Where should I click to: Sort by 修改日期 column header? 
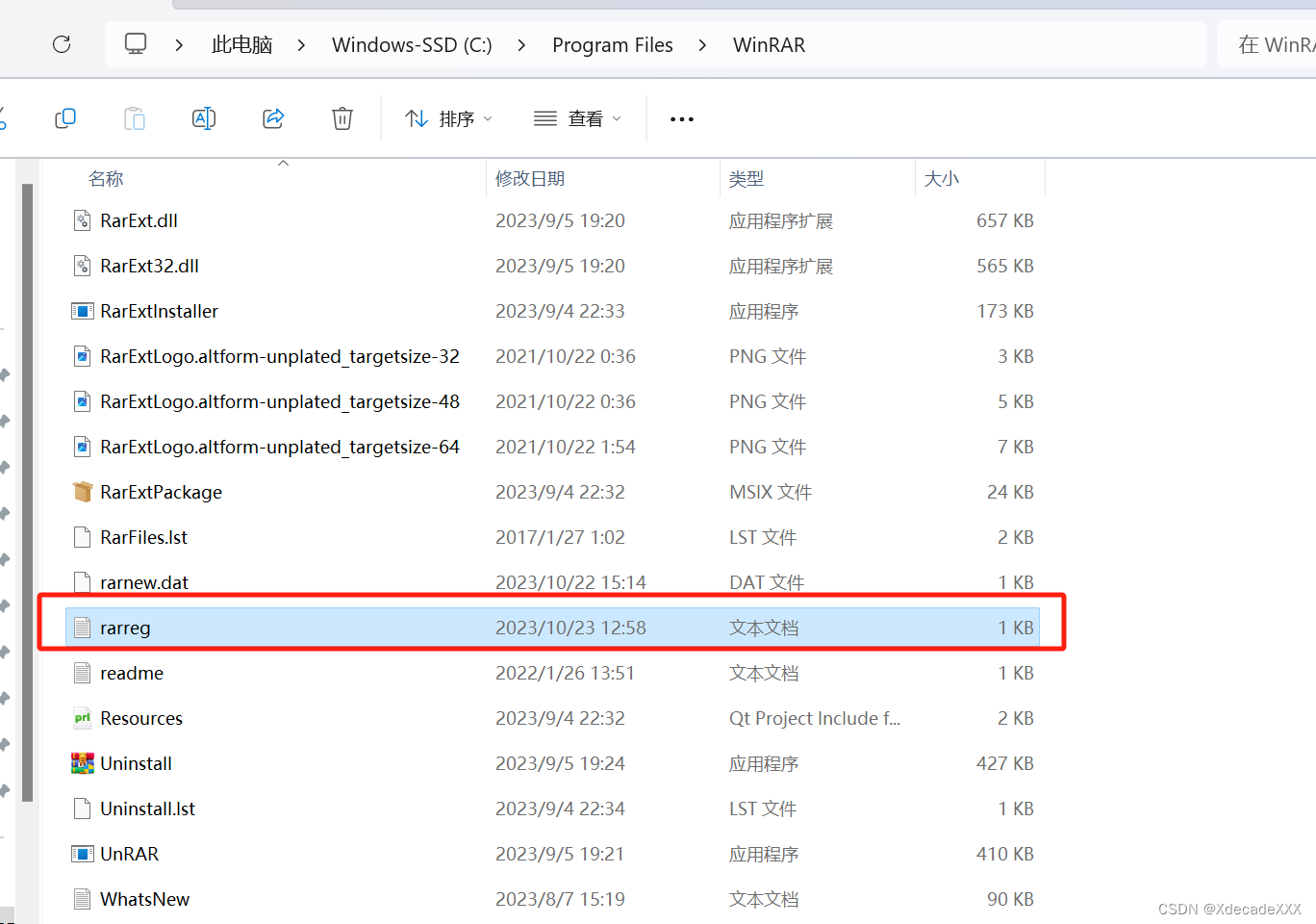click(x=530, y=179)
